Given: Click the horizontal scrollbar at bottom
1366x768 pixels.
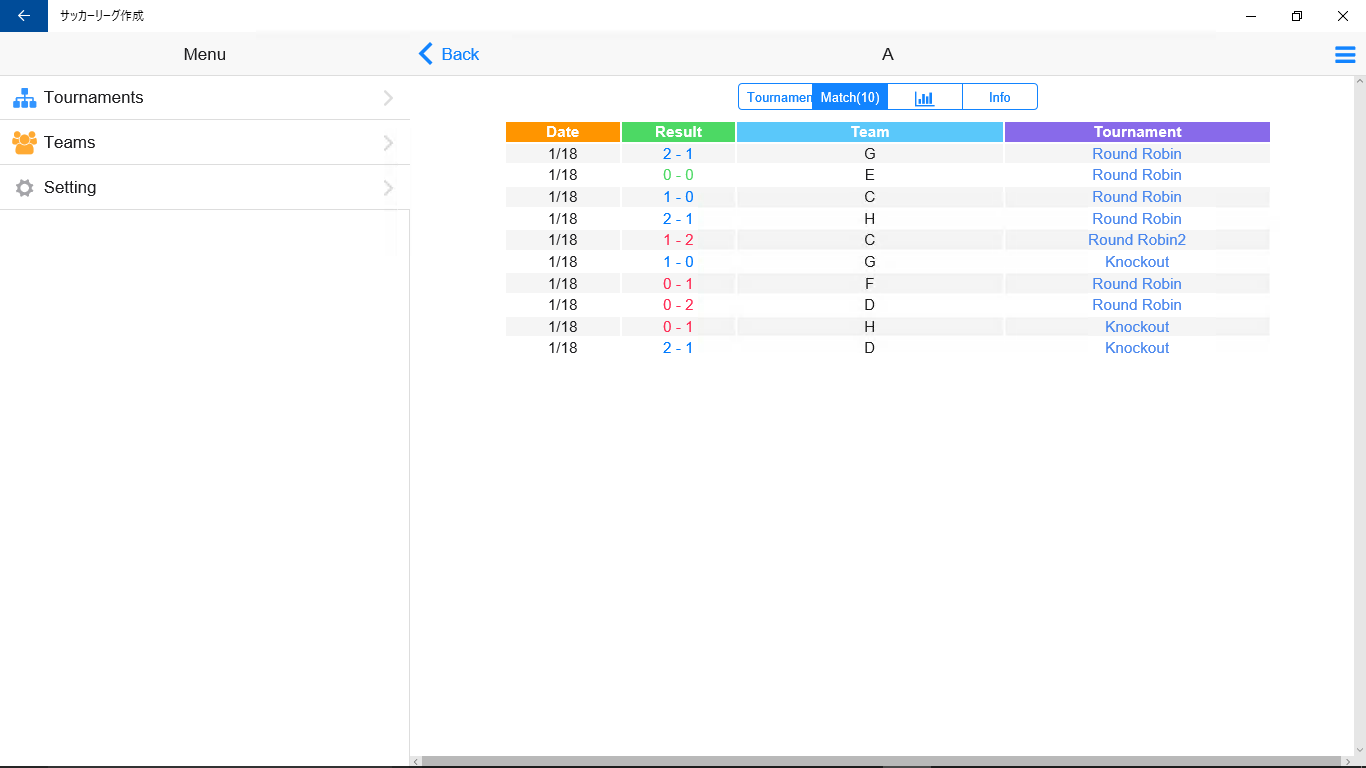Looking at the screenshot, I should tap(882, 762).
